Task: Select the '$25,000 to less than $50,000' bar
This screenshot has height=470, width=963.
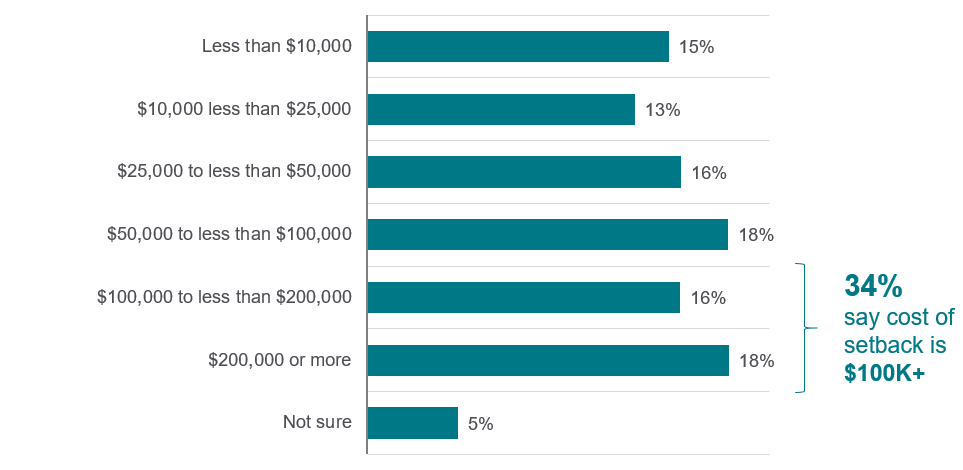Action: pos(524,172)
